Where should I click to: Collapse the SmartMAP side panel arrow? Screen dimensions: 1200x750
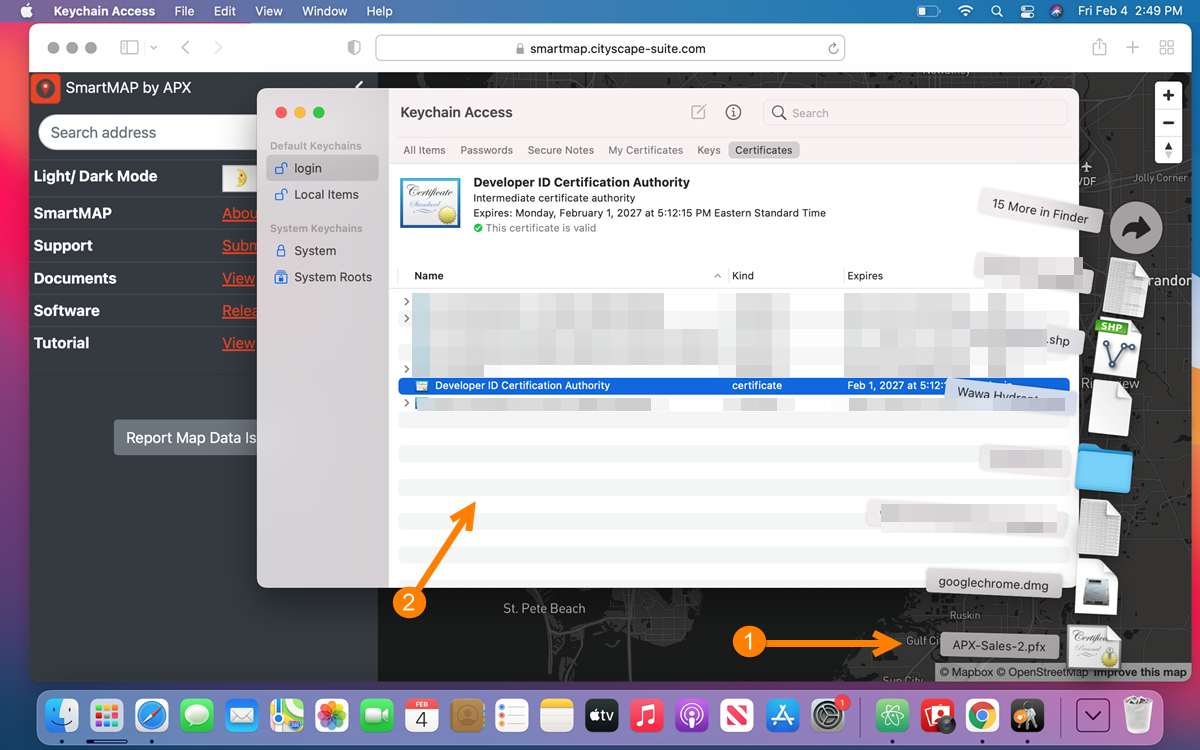pyautogui.click(x=359, y=87)
